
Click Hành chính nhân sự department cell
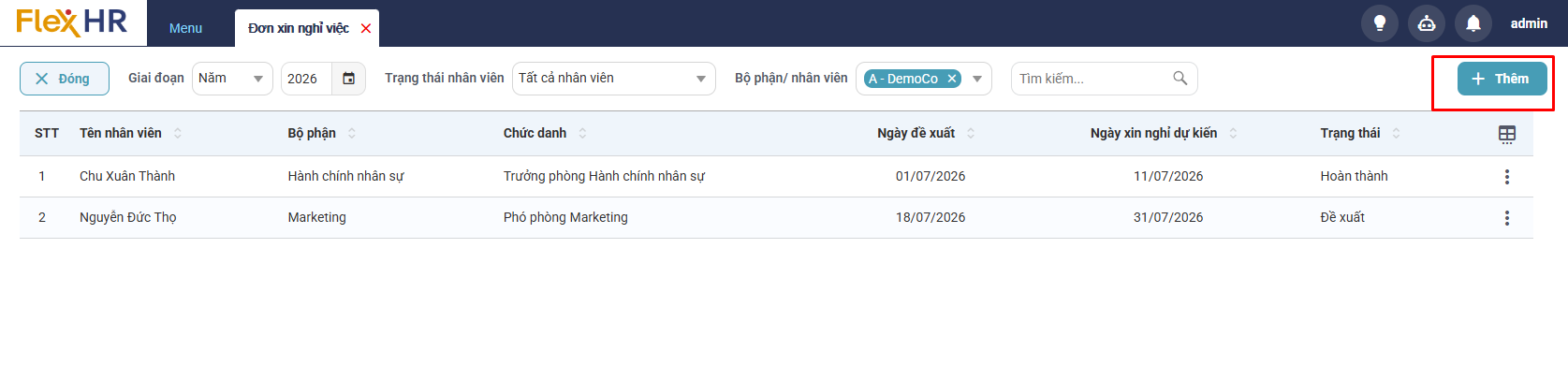[x=345, y=176]
